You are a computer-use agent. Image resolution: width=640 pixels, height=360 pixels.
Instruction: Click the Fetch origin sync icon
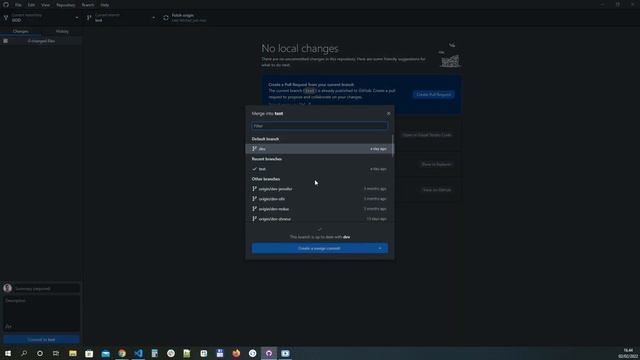tap(166, 18)
